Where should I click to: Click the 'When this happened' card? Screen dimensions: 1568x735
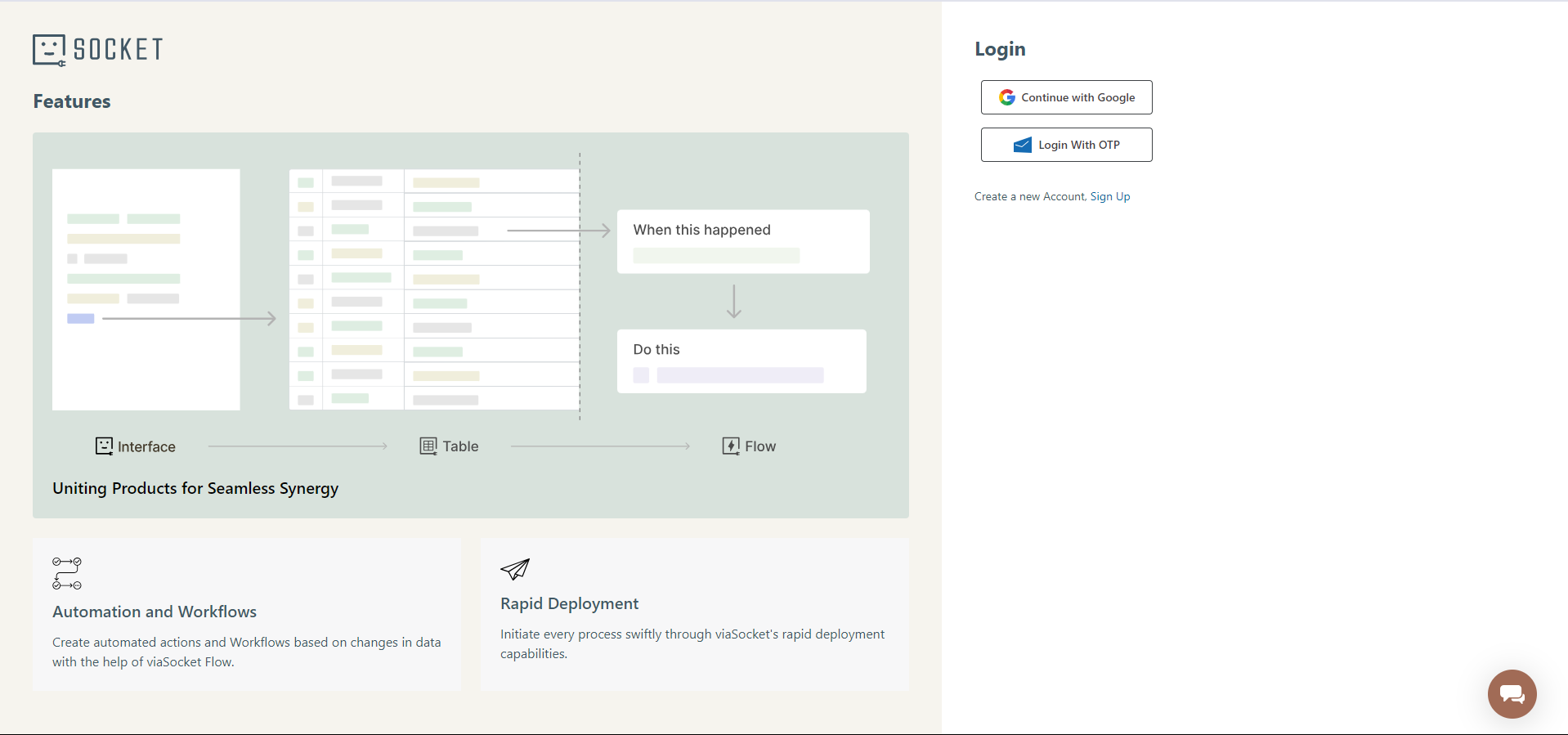(x=742, y=241)
